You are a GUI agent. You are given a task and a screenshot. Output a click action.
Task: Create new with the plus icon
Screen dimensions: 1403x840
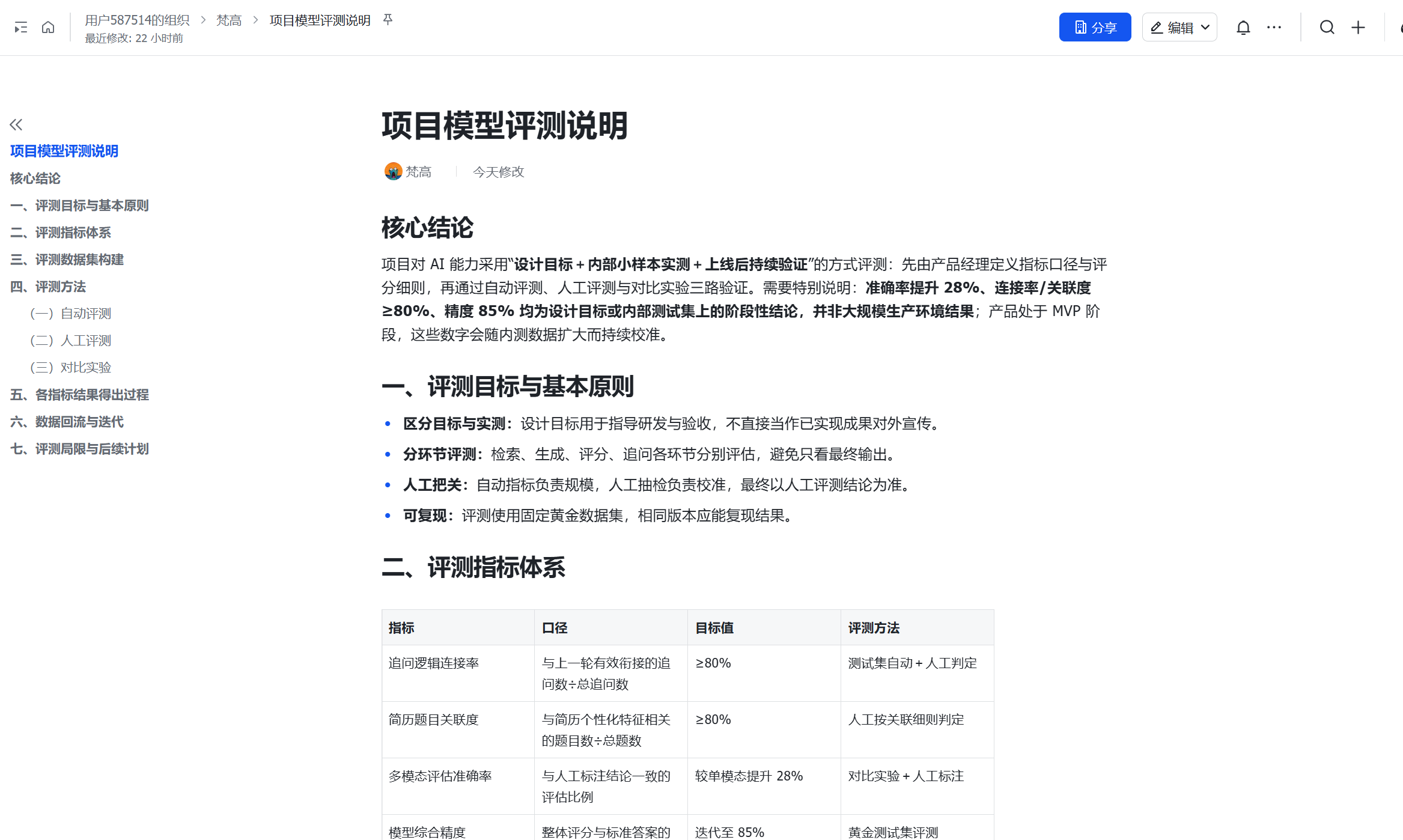coord(1358,28)
